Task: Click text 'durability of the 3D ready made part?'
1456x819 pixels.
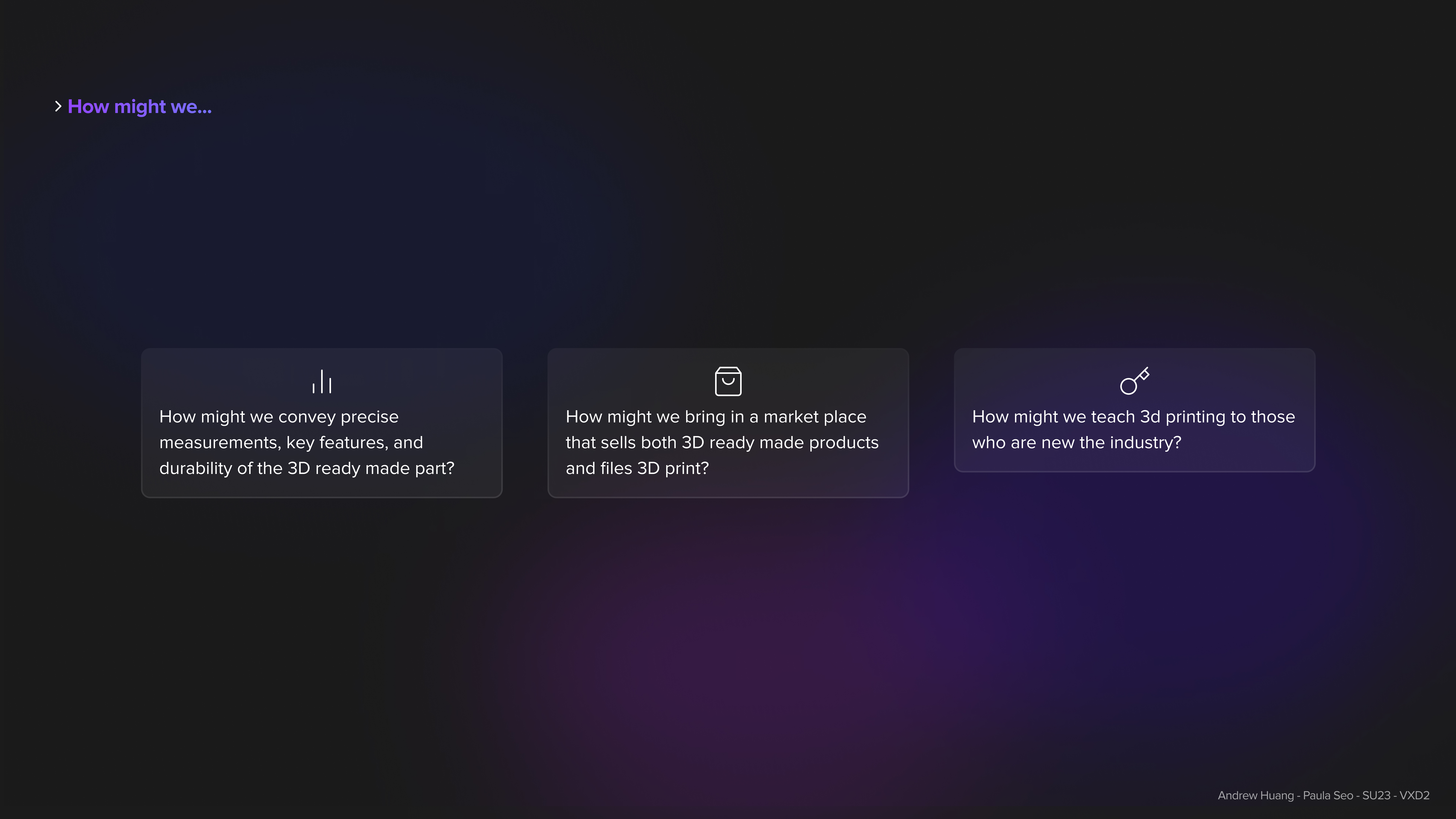Action: 307,469
